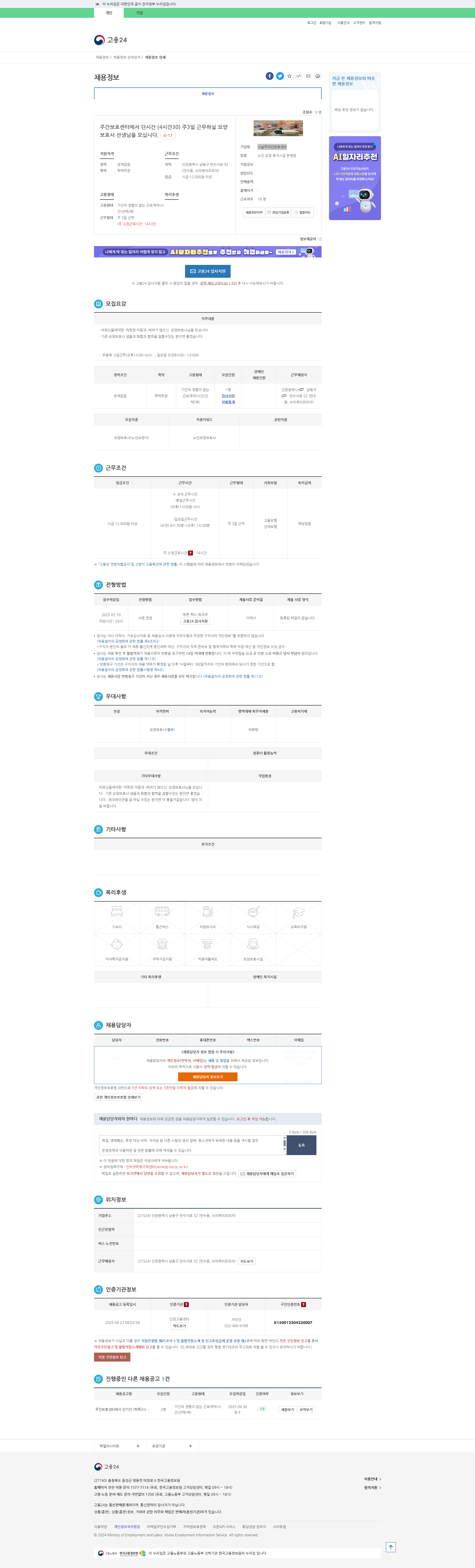475x1568 pixels.
Task: Expand the 유관기관 list
Action: click(x=172, y=1446)
